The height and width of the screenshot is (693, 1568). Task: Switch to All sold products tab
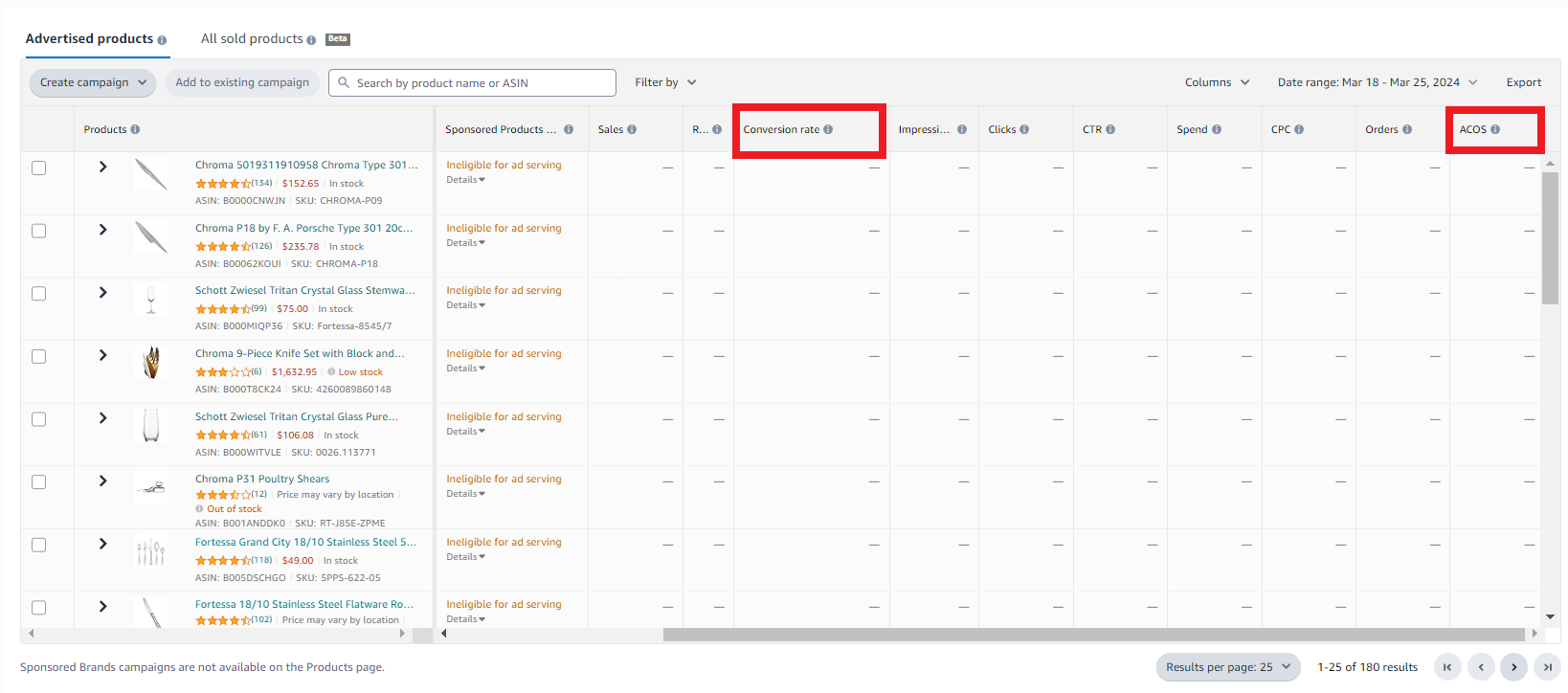coord(252,38)
